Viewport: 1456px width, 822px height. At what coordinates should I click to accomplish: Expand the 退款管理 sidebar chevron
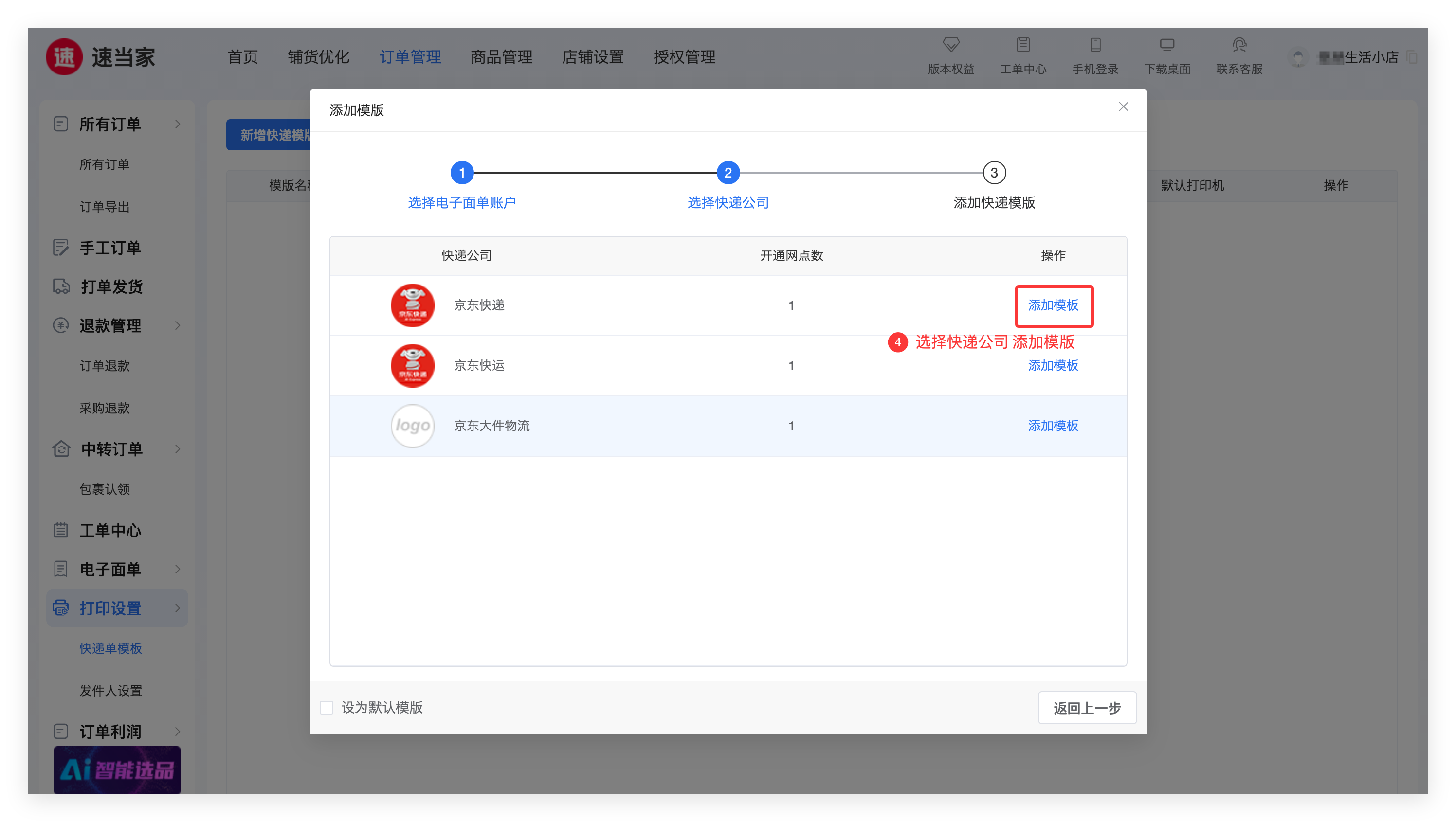tap(178, 325)
